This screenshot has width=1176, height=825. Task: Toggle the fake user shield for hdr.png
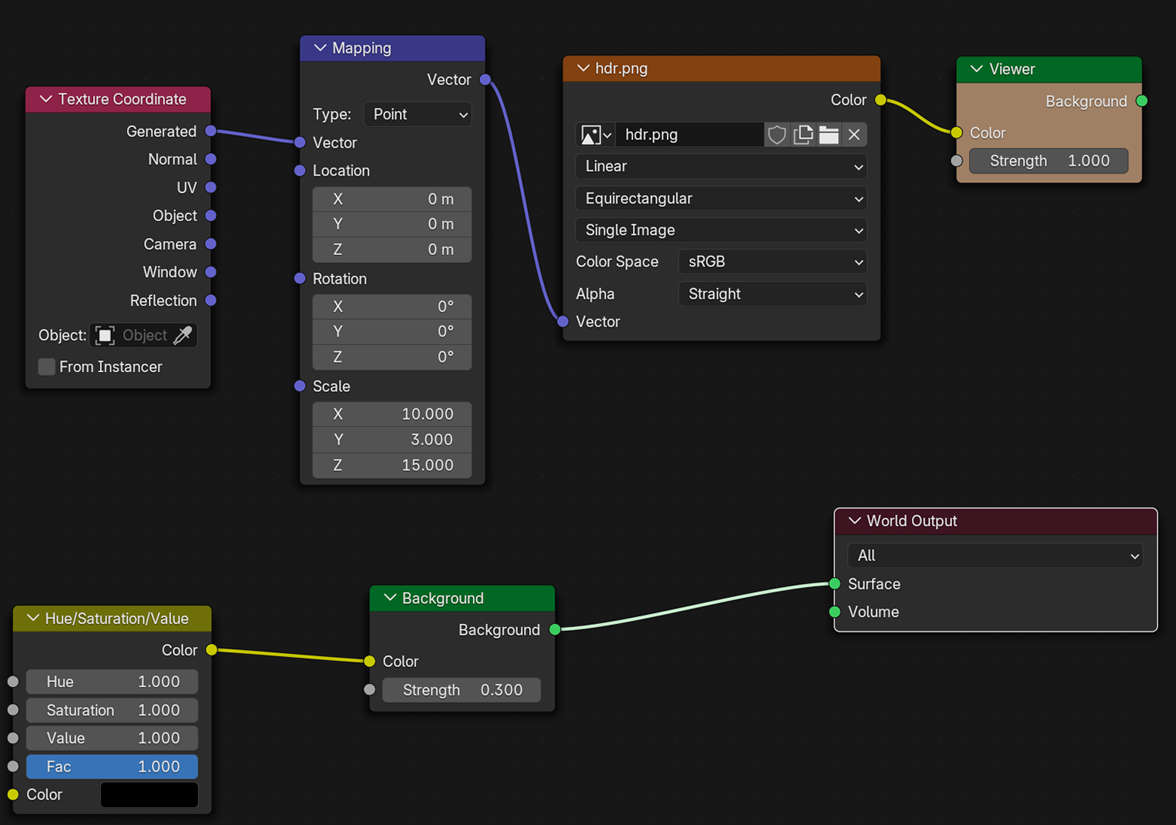click(777, 134)
